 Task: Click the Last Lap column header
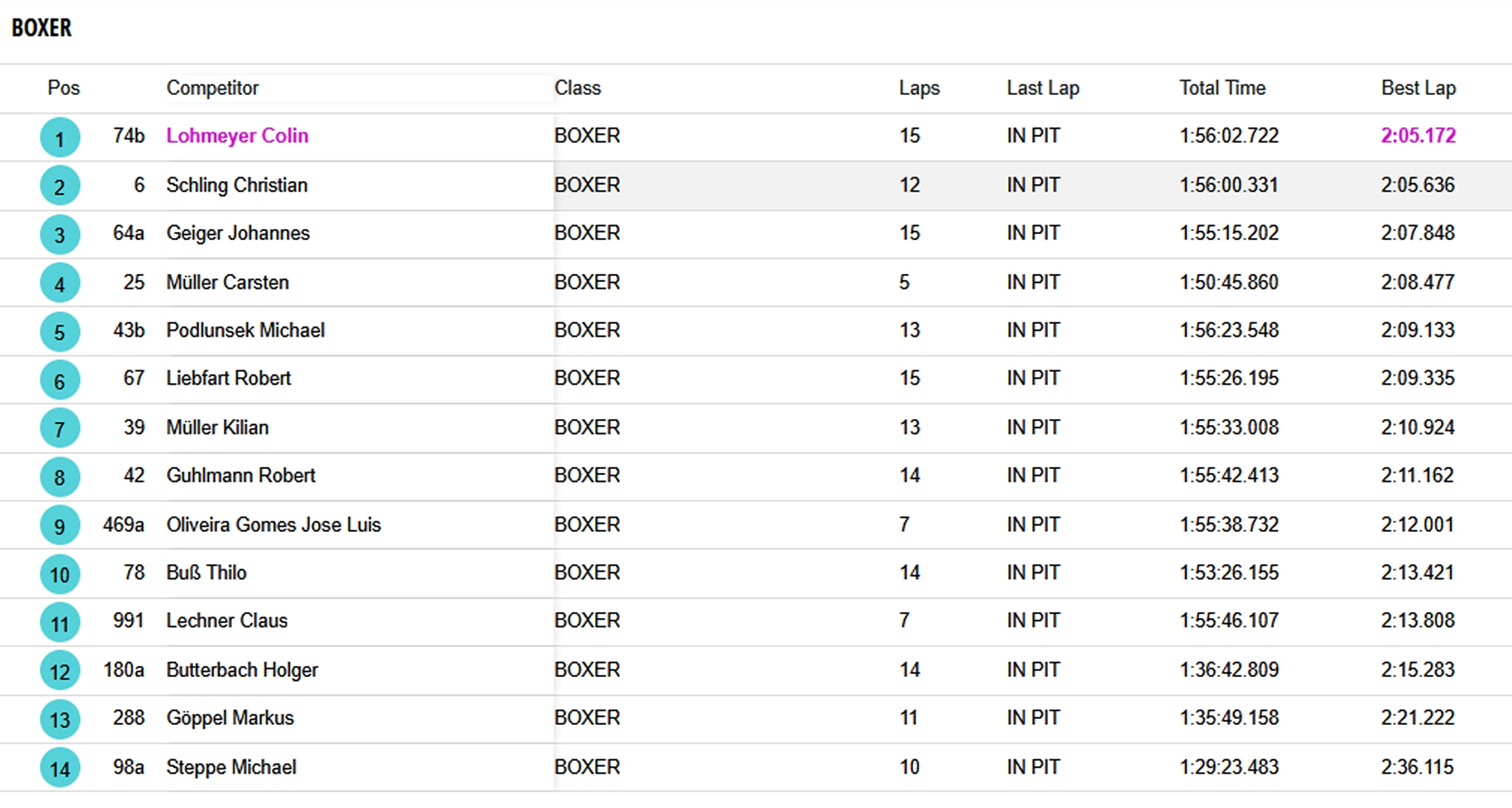click(x=1043, y=88)
